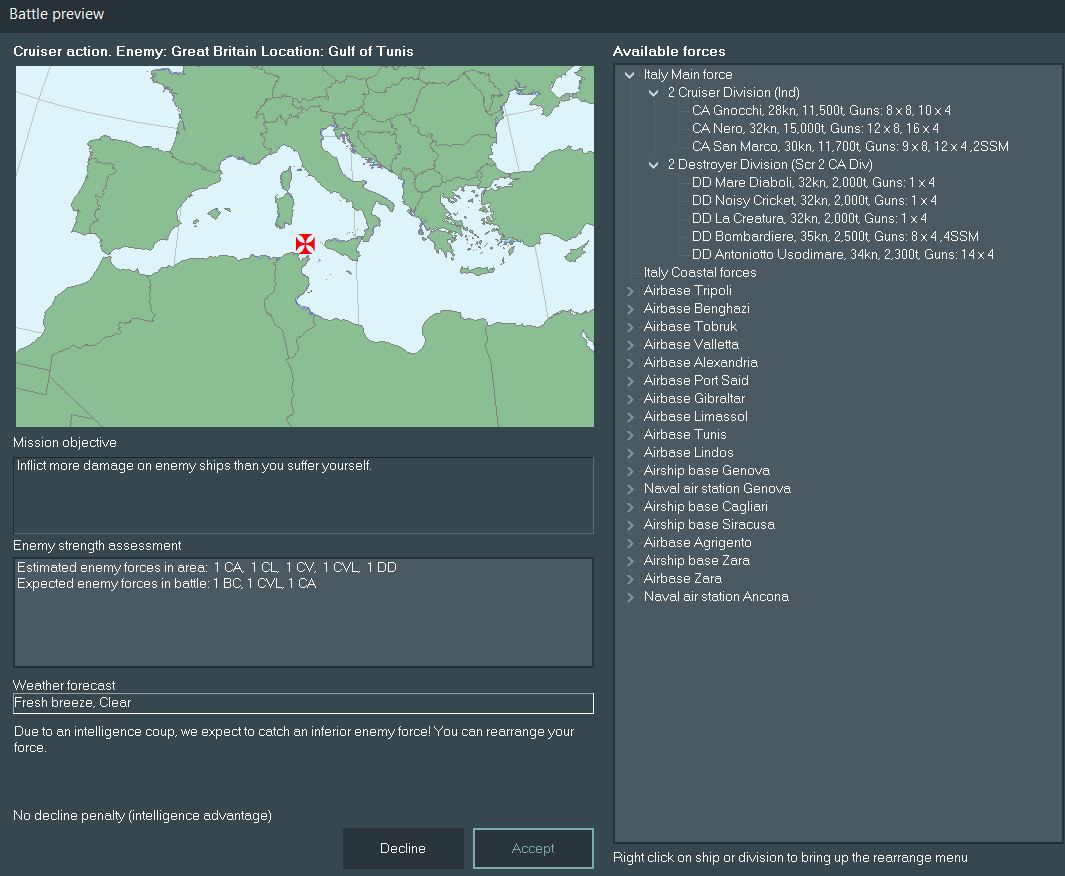Image resolution: width=1065 pixels, height=876 pixels.
Task: Click the Accept button
Action: (533, 848)
